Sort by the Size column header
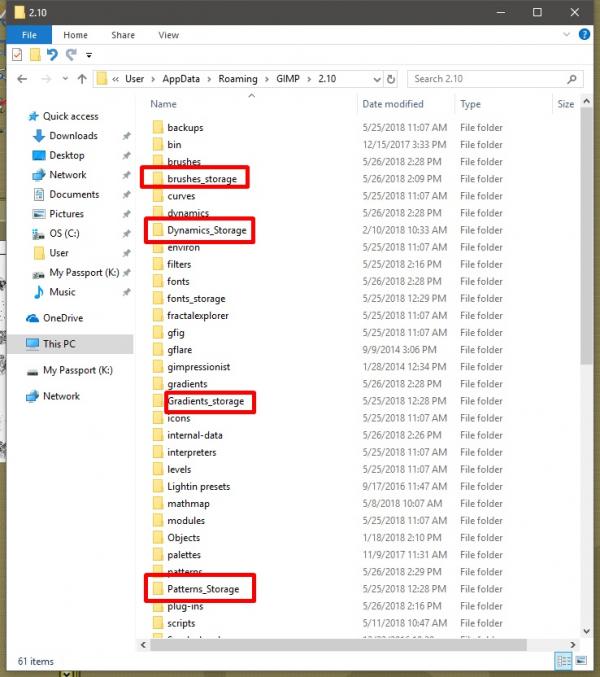This screenshot has width=600, height=677. 565,104
